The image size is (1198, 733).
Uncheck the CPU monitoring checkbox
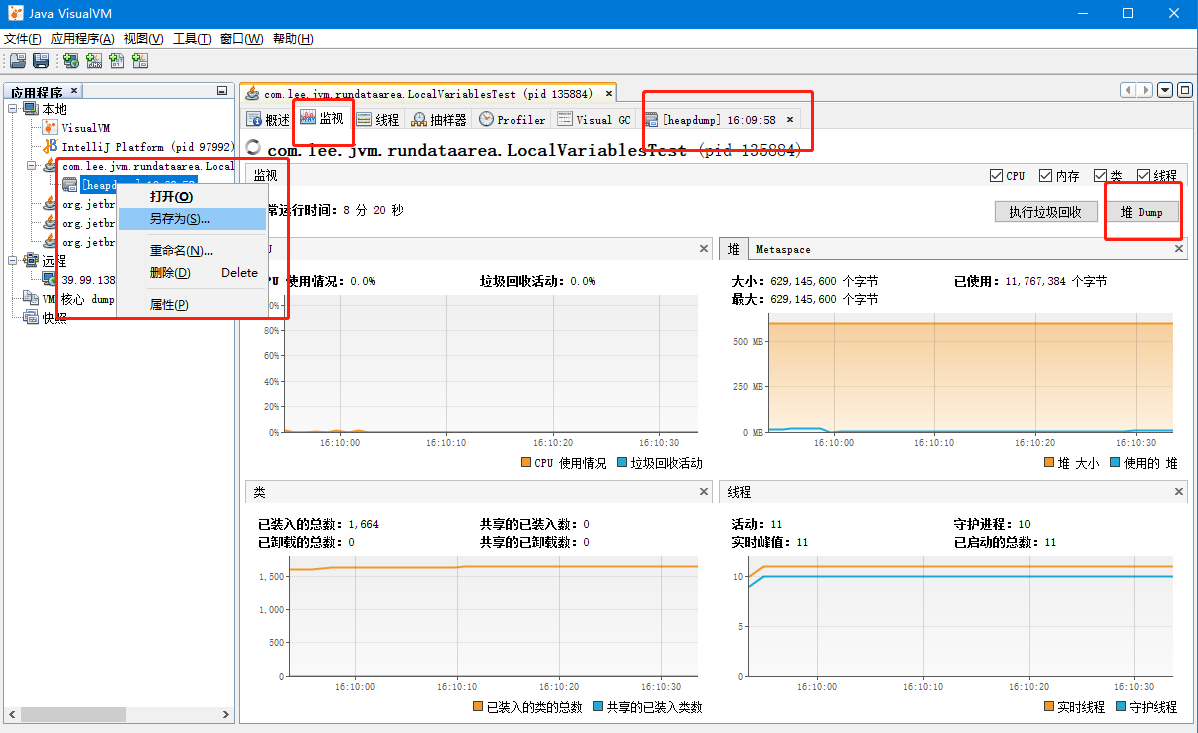click(x=997, y=175)
